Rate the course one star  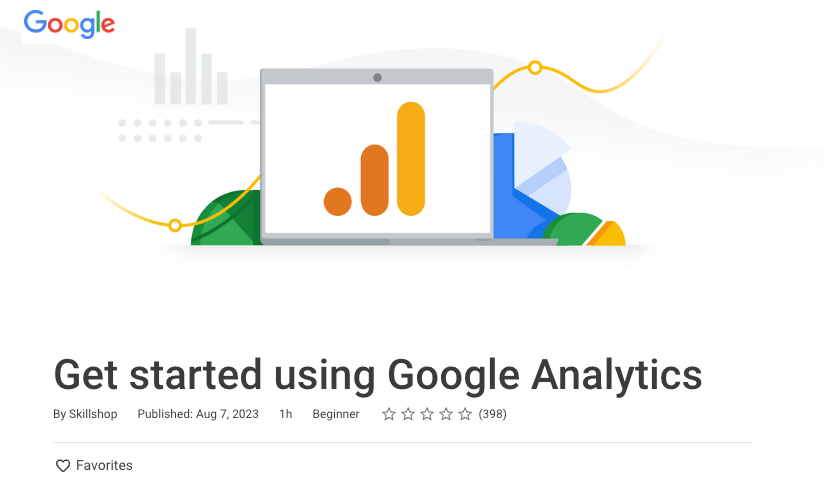coord(389,414)
